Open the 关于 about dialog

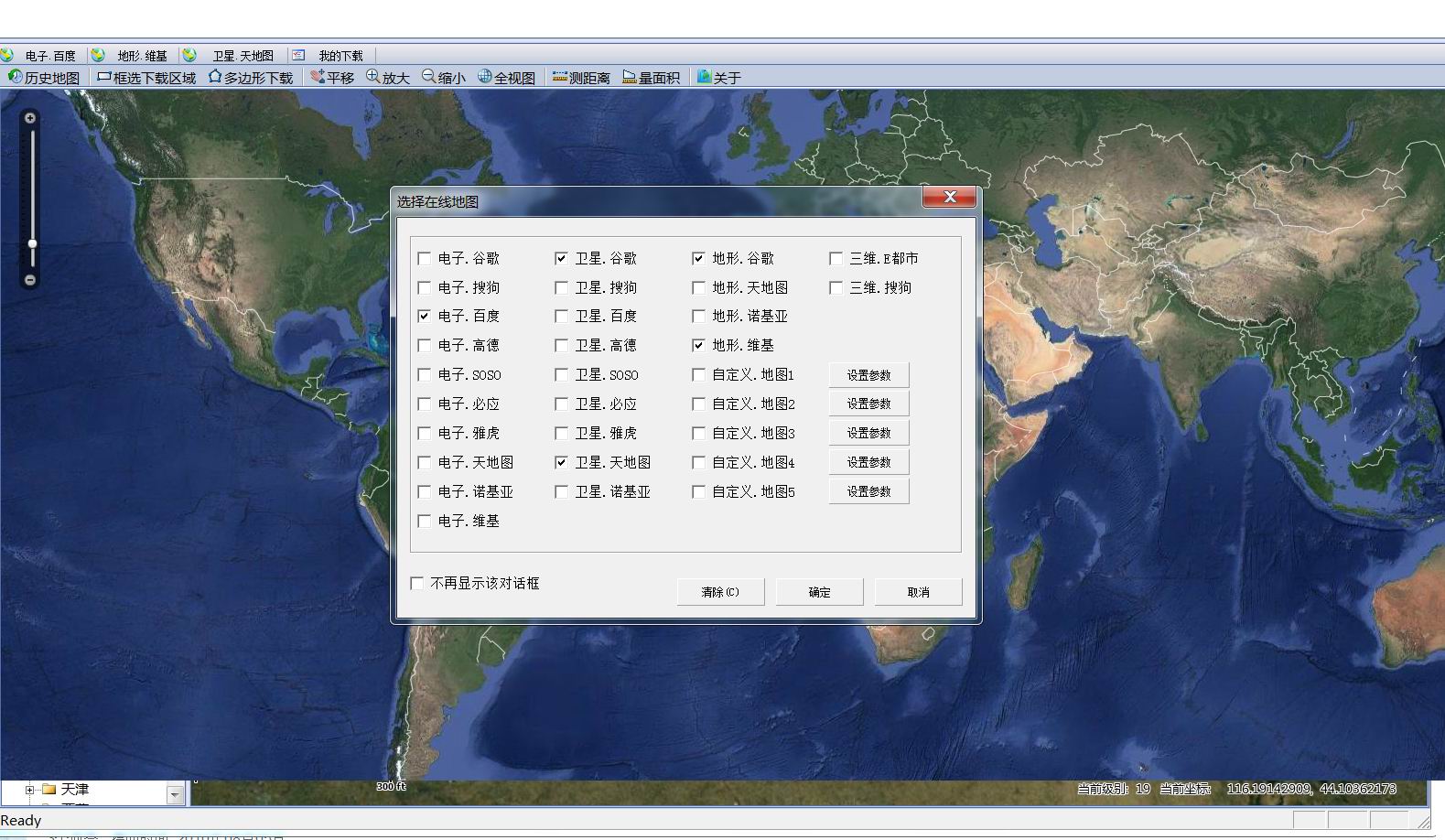[719, 78]
